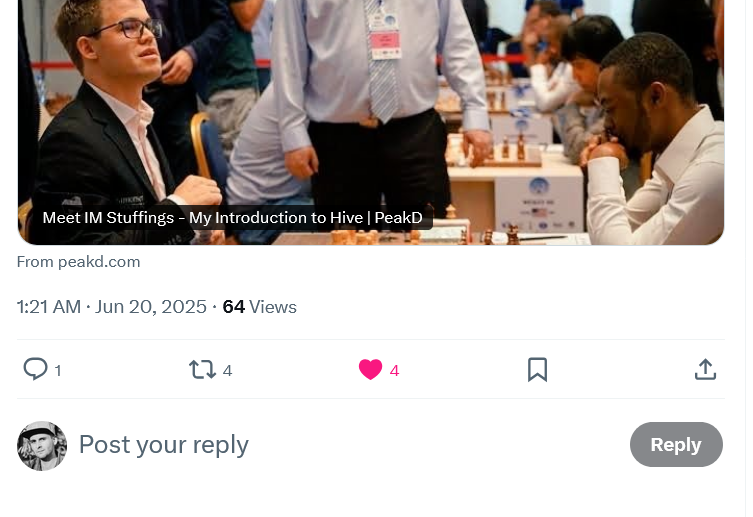Click the pink like count 4
The height and width of the screenshot is (517, 753).
click(x=394, y=371)
